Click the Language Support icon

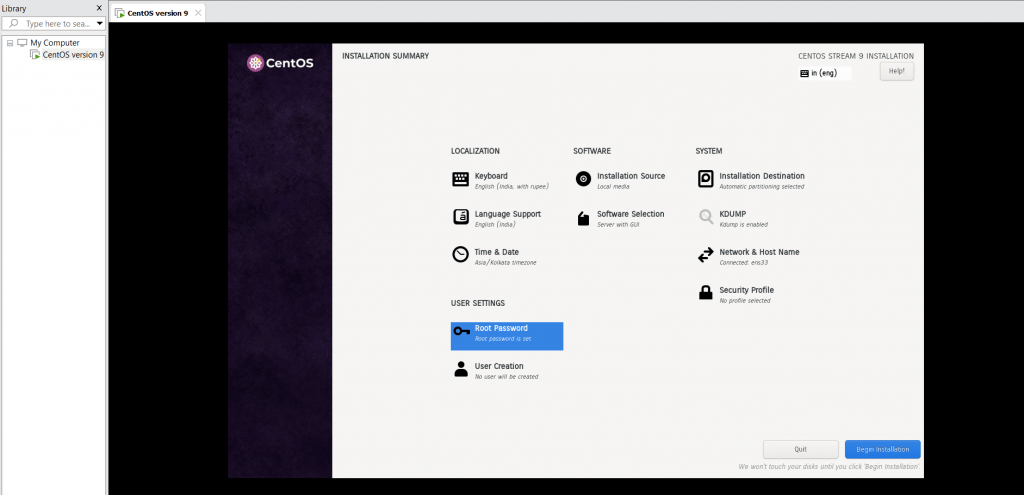460,217
